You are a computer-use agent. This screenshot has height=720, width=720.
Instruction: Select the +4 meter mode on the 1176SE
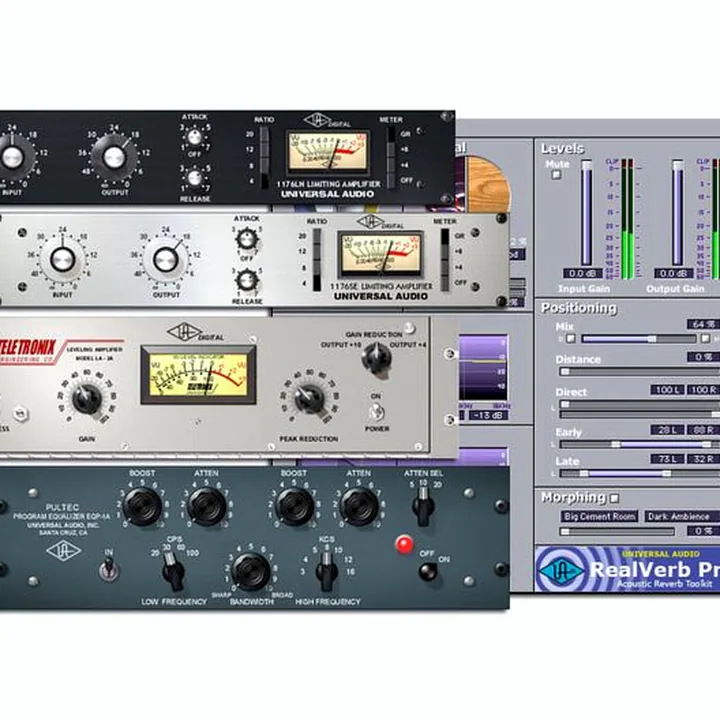point(444,267)
